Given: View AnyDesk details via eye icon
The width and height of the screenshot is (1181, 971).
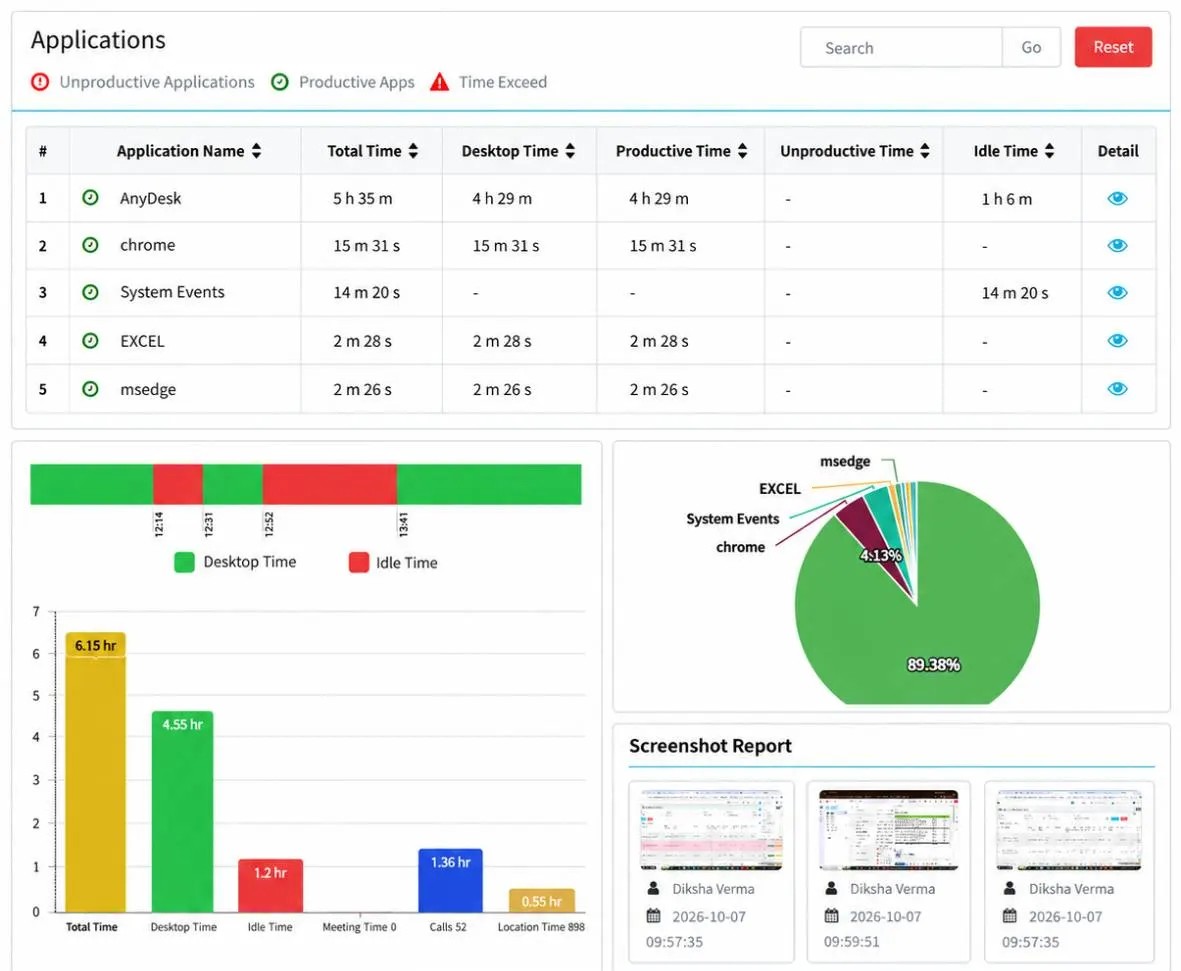Looking at the screenshot, I should pyautogui.click(x=1117, y=198).
